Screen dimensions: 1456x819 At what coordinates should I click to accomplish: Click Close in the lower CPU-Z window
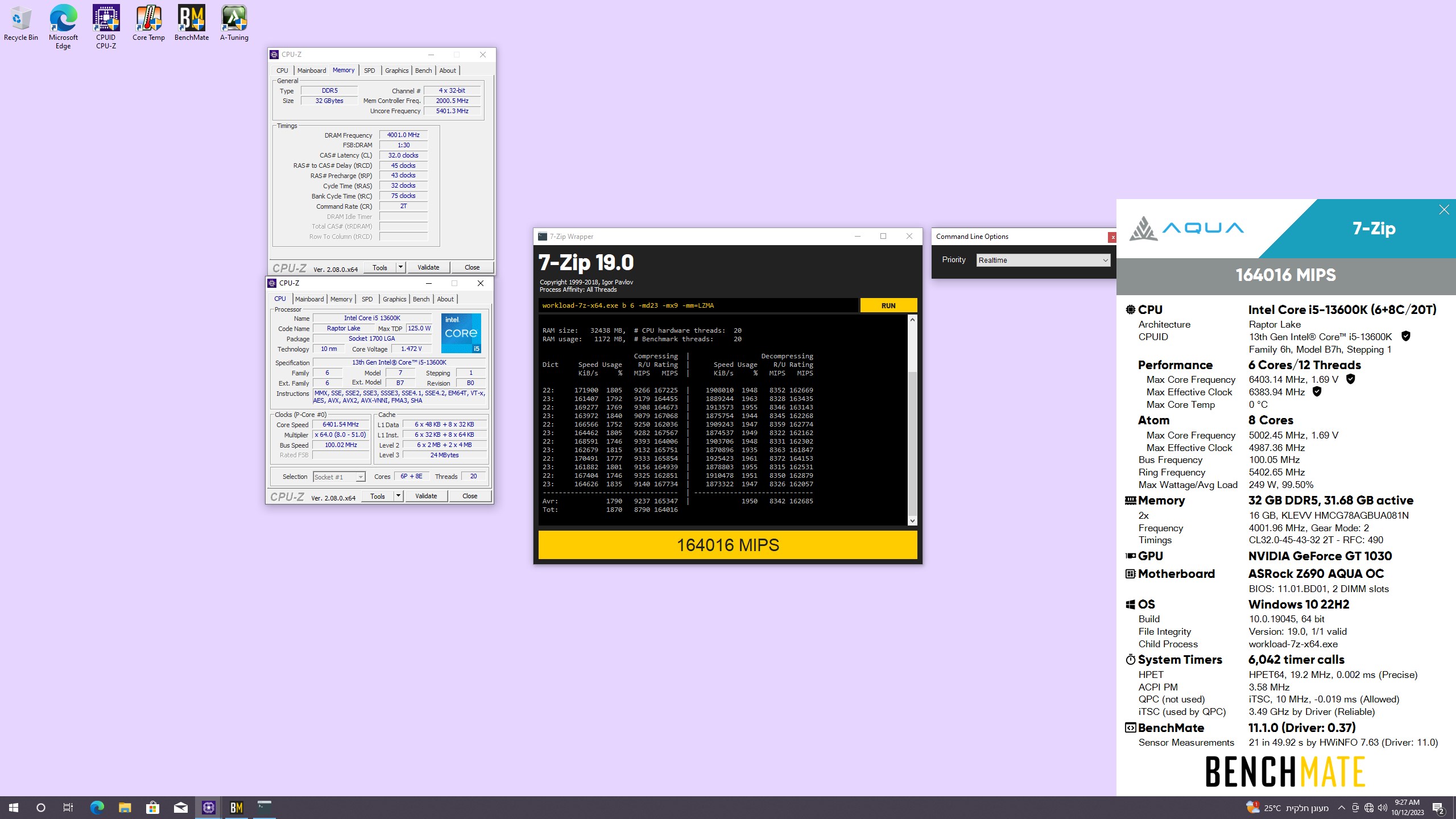(x=470, y=496)
